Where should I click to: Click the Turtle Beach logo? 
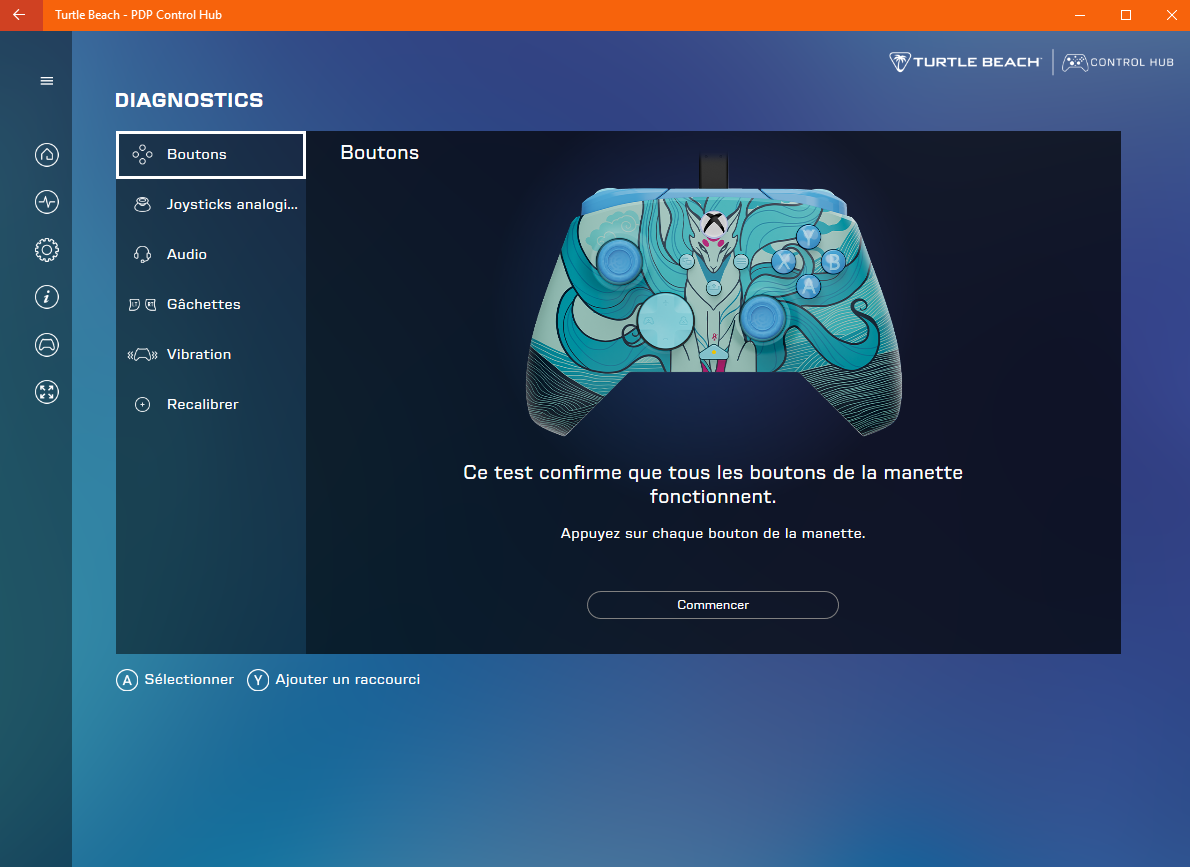point(964,61)
